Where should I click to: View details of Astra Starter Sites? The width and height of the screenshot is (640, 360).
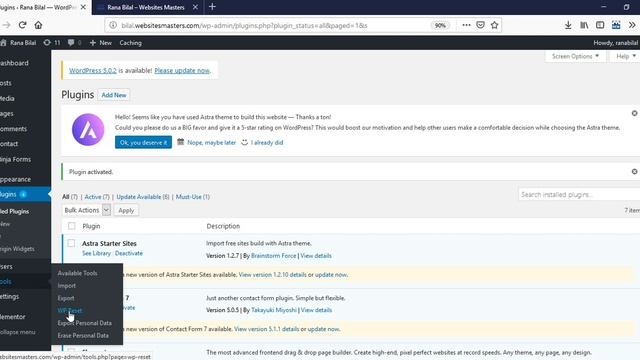[316, 256]
